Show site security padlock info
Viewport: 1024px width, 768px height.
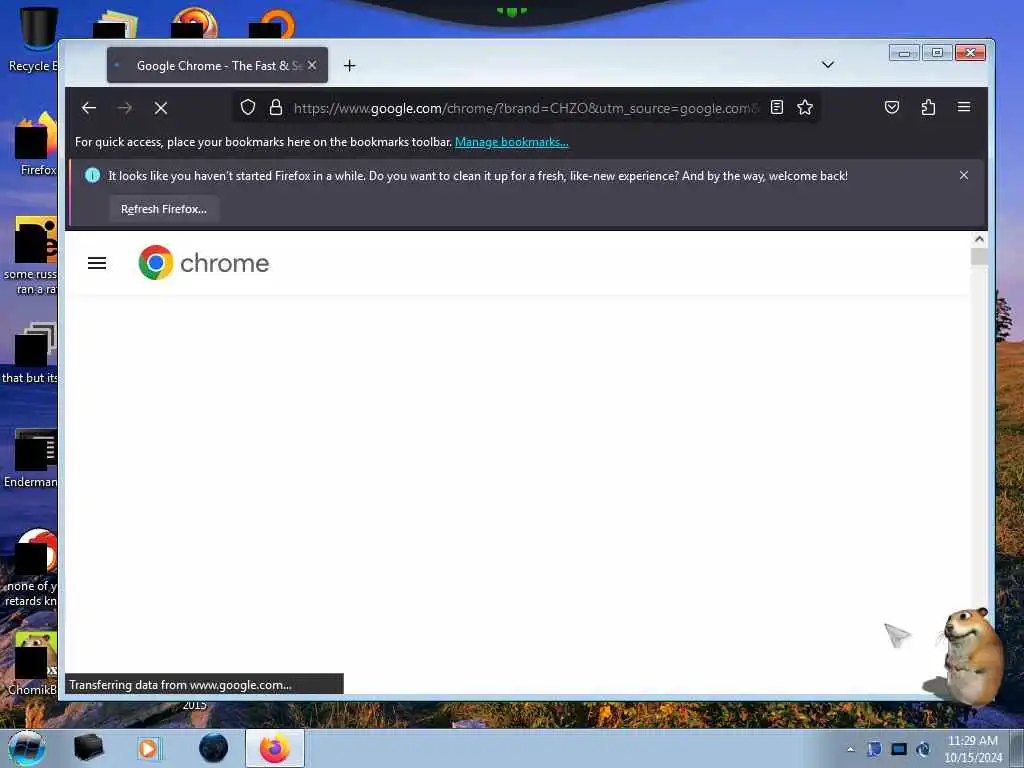(276, 107)
